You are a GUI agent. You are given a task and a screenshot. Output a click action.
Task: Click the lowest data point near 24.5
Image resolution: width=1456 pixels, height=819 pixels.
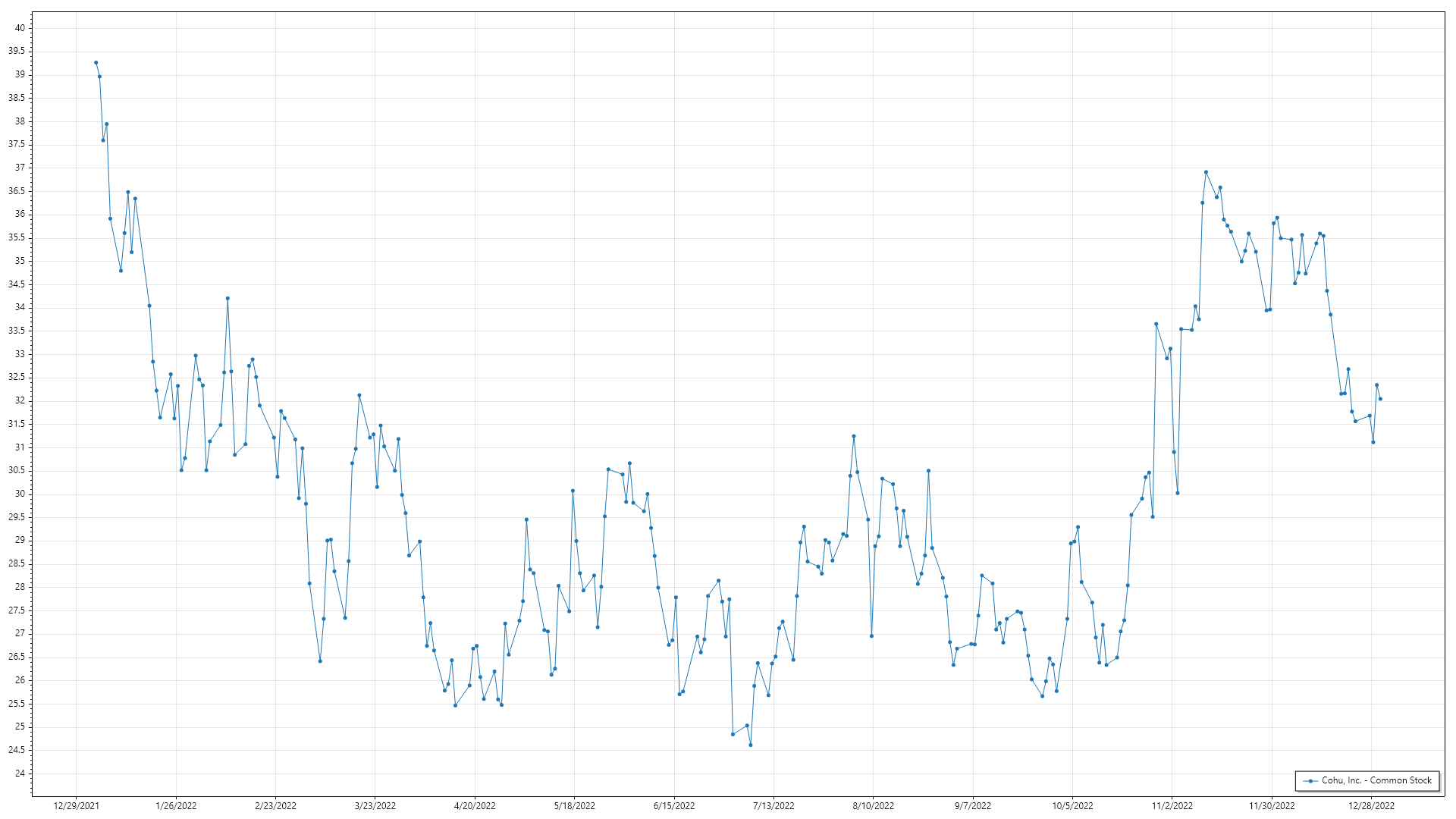click(x=750, y=745)
